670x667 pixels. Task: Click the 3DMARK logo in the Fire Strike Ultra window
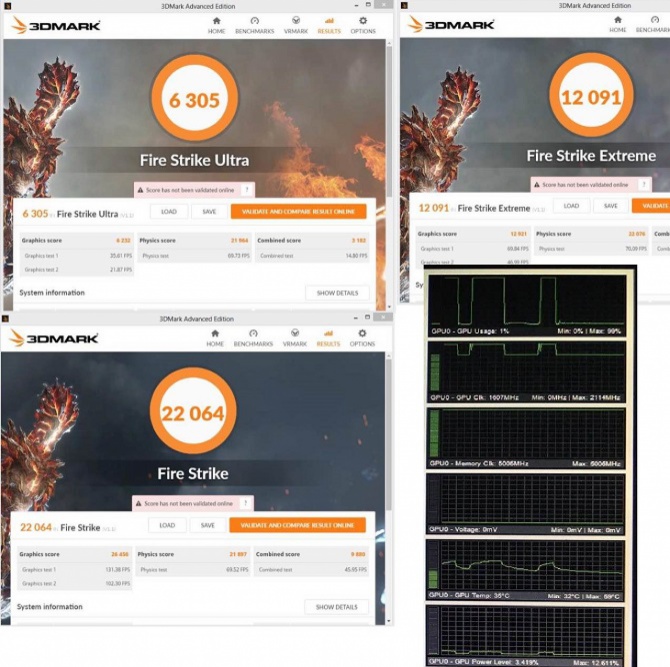pos(56,26)
